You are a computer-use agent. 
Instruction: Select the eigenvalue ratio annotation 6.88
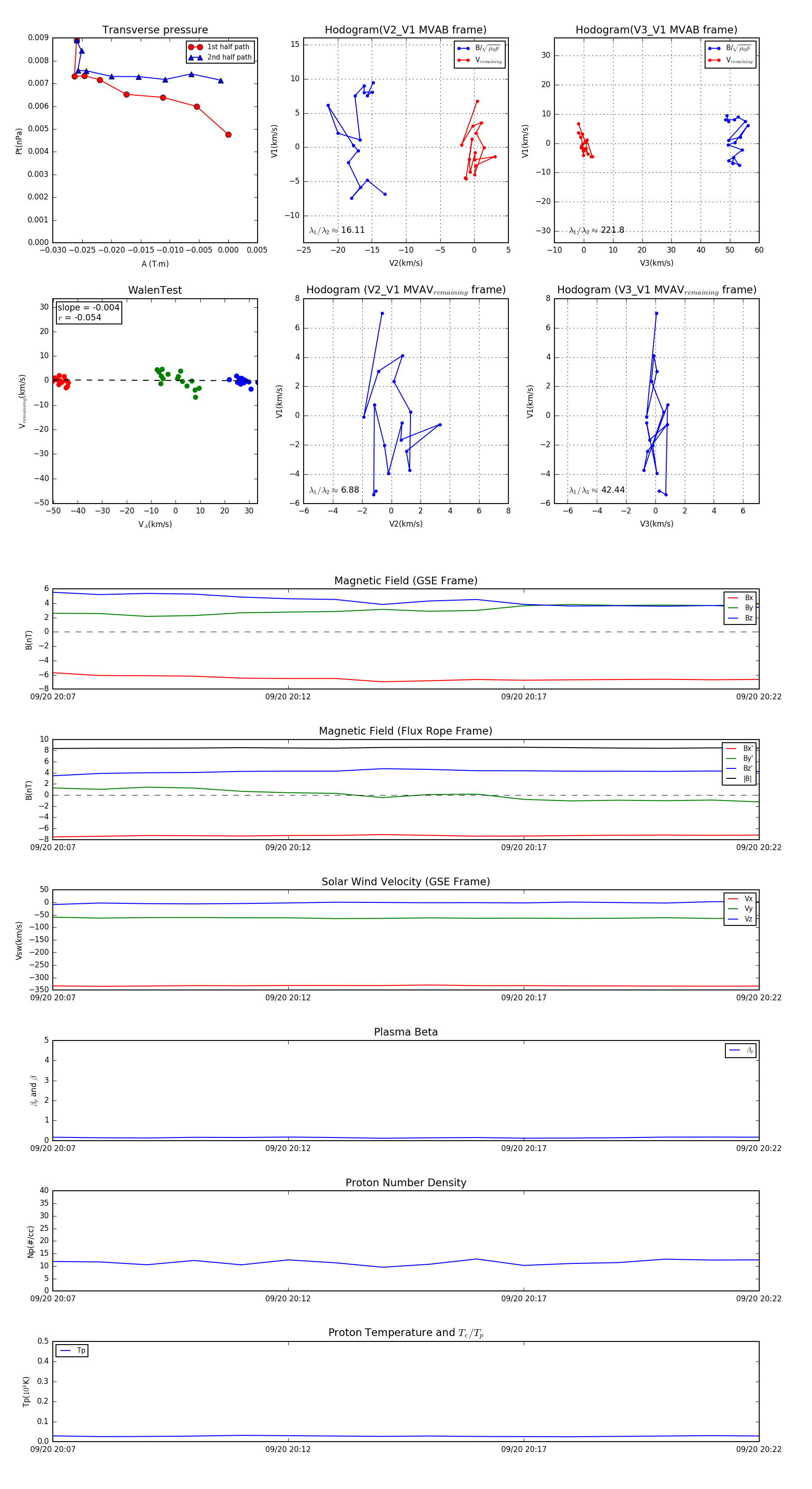tap(334, 490)
